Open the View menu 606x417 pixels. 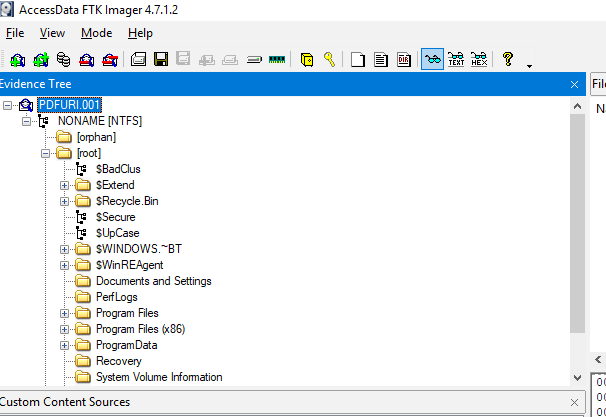pyautogui.click(x=52, y=33)
